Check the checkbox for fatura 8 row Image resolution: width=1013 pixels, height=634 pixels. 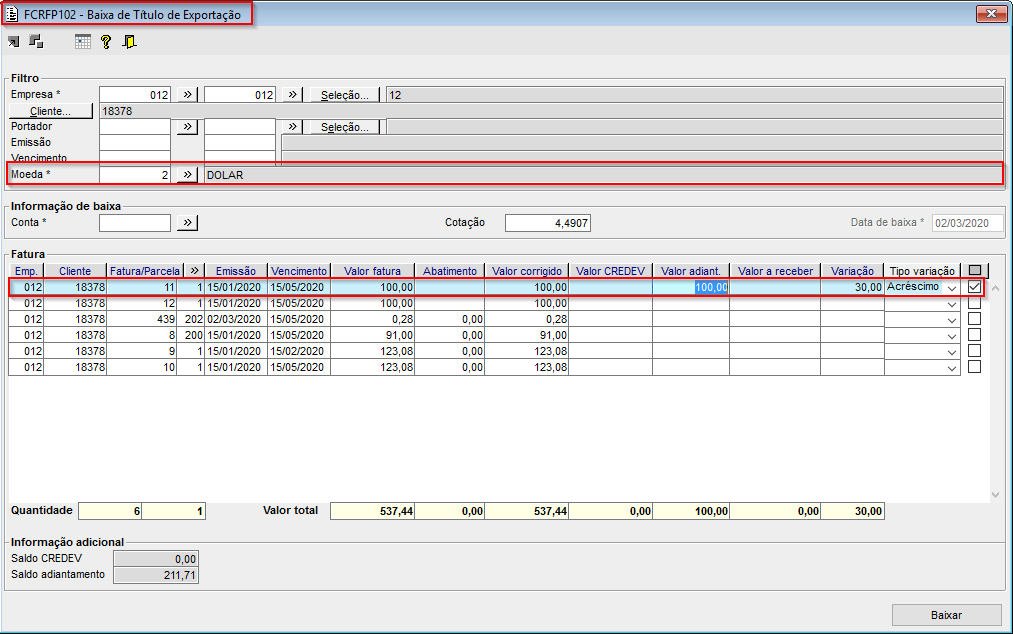(x=975, y=335)
